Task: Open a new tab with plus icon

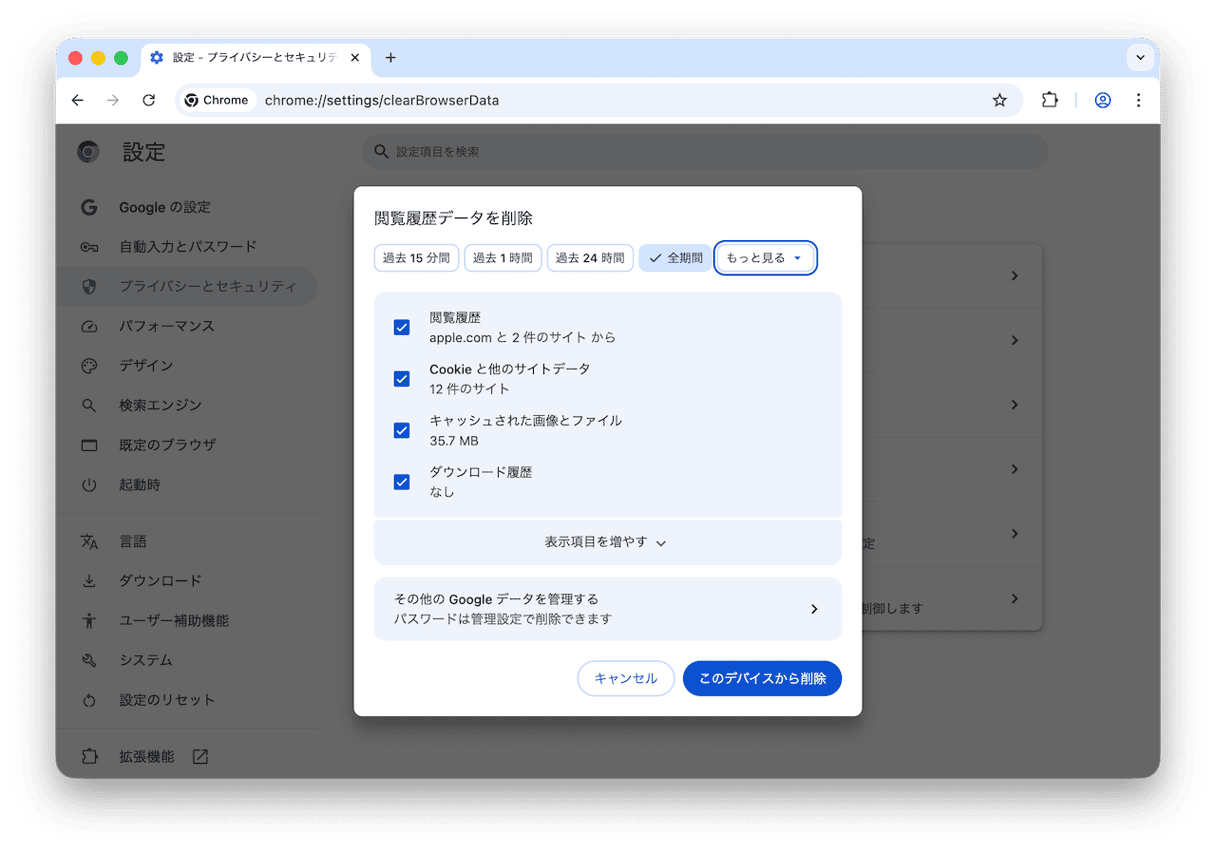Action: (391, 58)
